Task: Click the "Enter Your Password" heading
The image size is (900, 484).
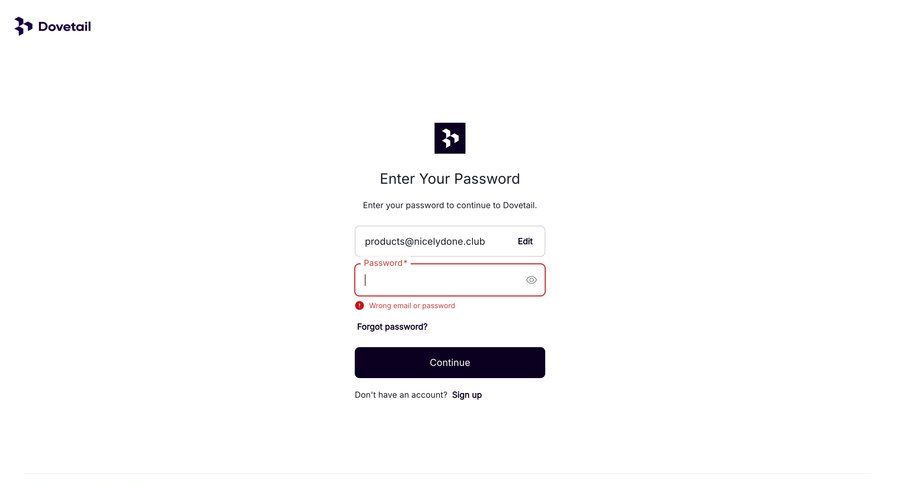Action: tap(450, 179)
